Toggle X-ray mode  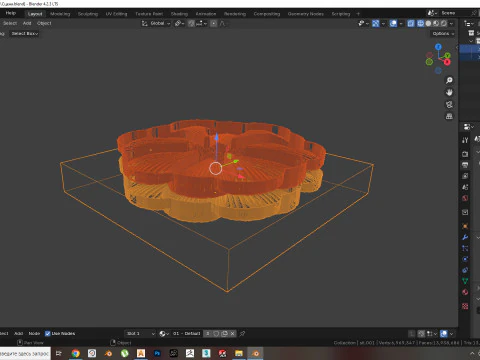pyautogui.click(x=411, y=23)
